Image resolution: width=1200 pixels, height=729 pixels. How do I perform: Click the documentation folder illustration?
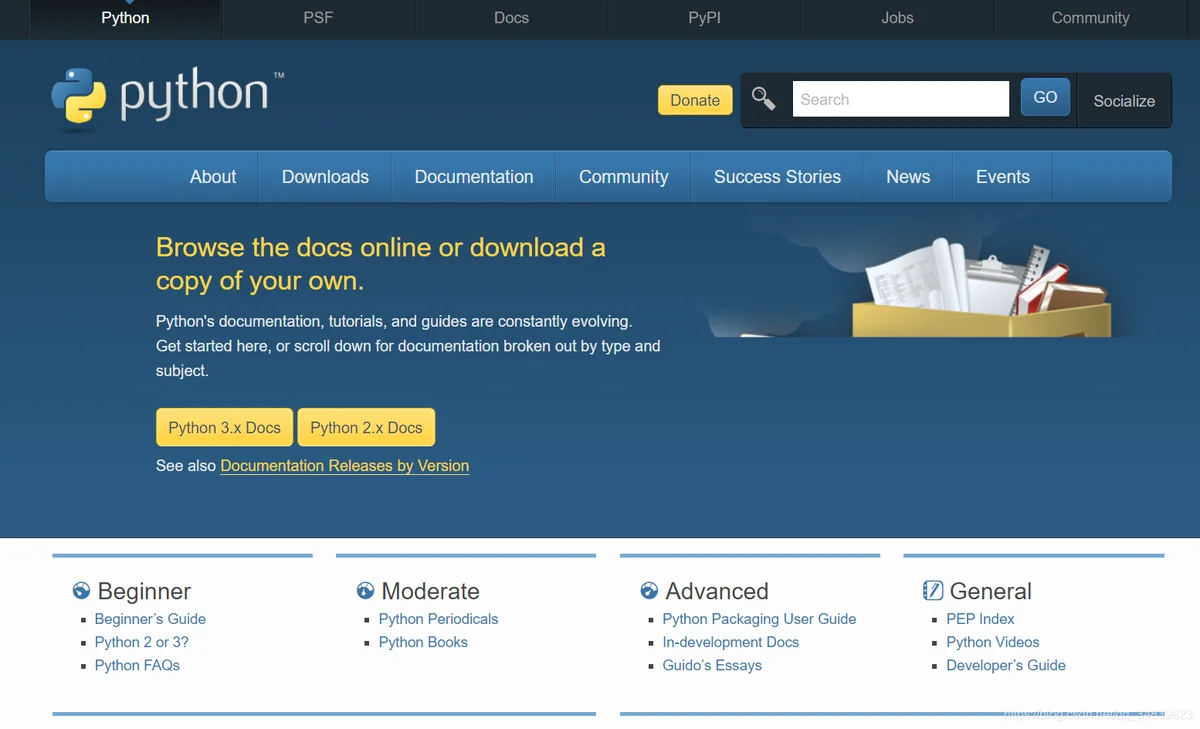tap(981, 288)
